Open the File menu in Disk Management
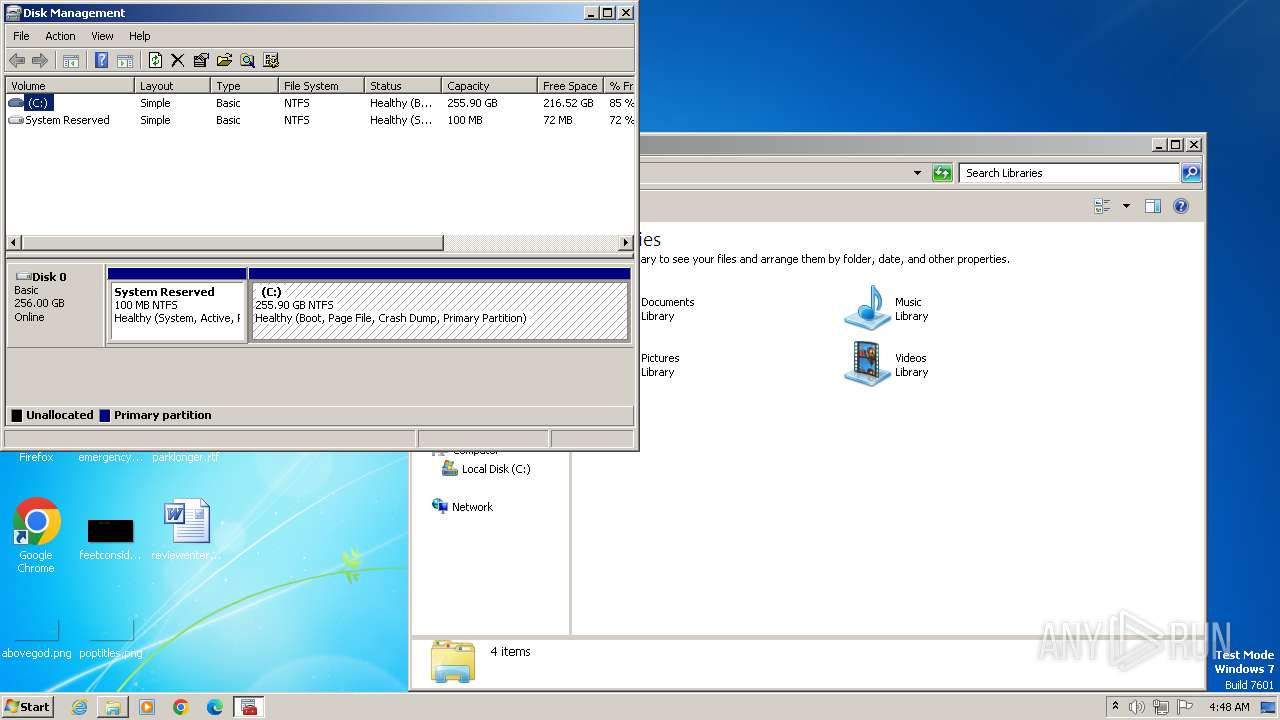This screenshot has height=720, width=1280. 21,36
